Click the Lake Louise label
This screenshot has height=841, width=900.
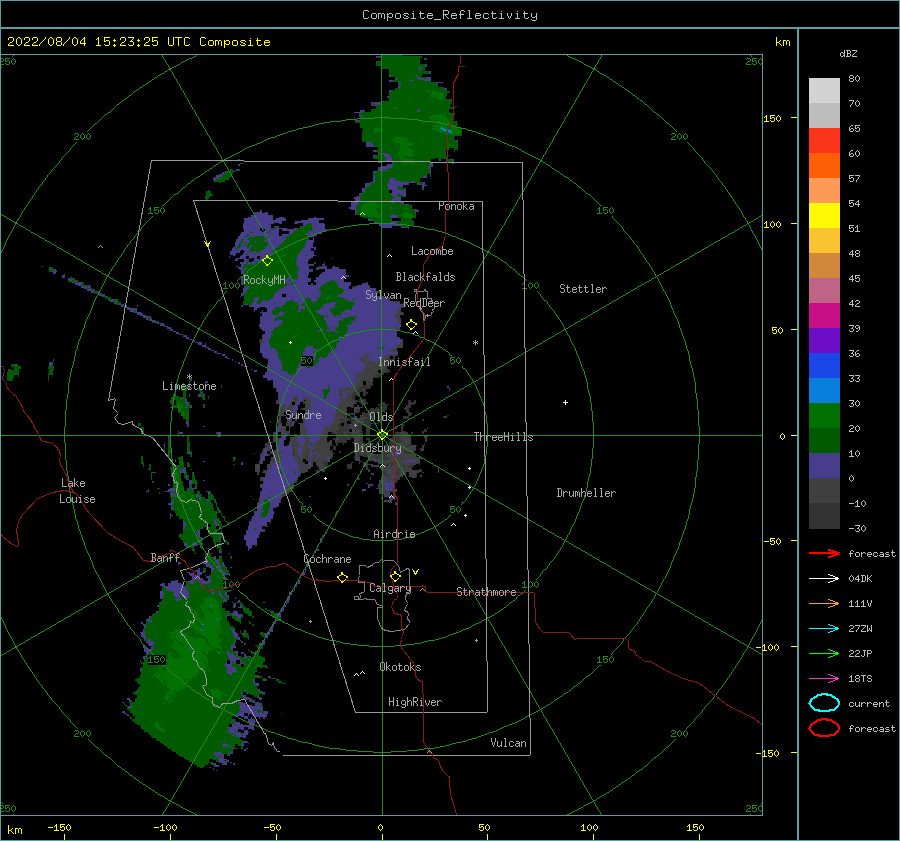(x=77, y=491)
